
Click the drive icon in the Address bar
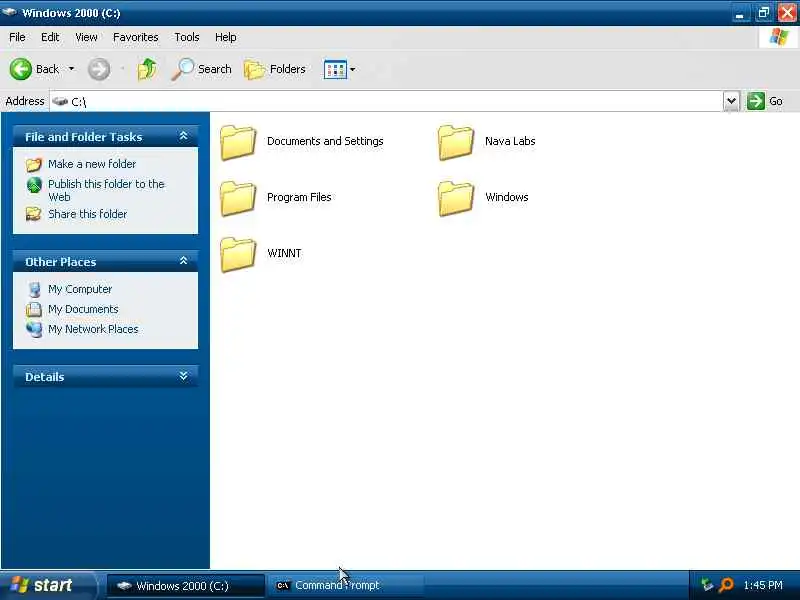(60, 101)
